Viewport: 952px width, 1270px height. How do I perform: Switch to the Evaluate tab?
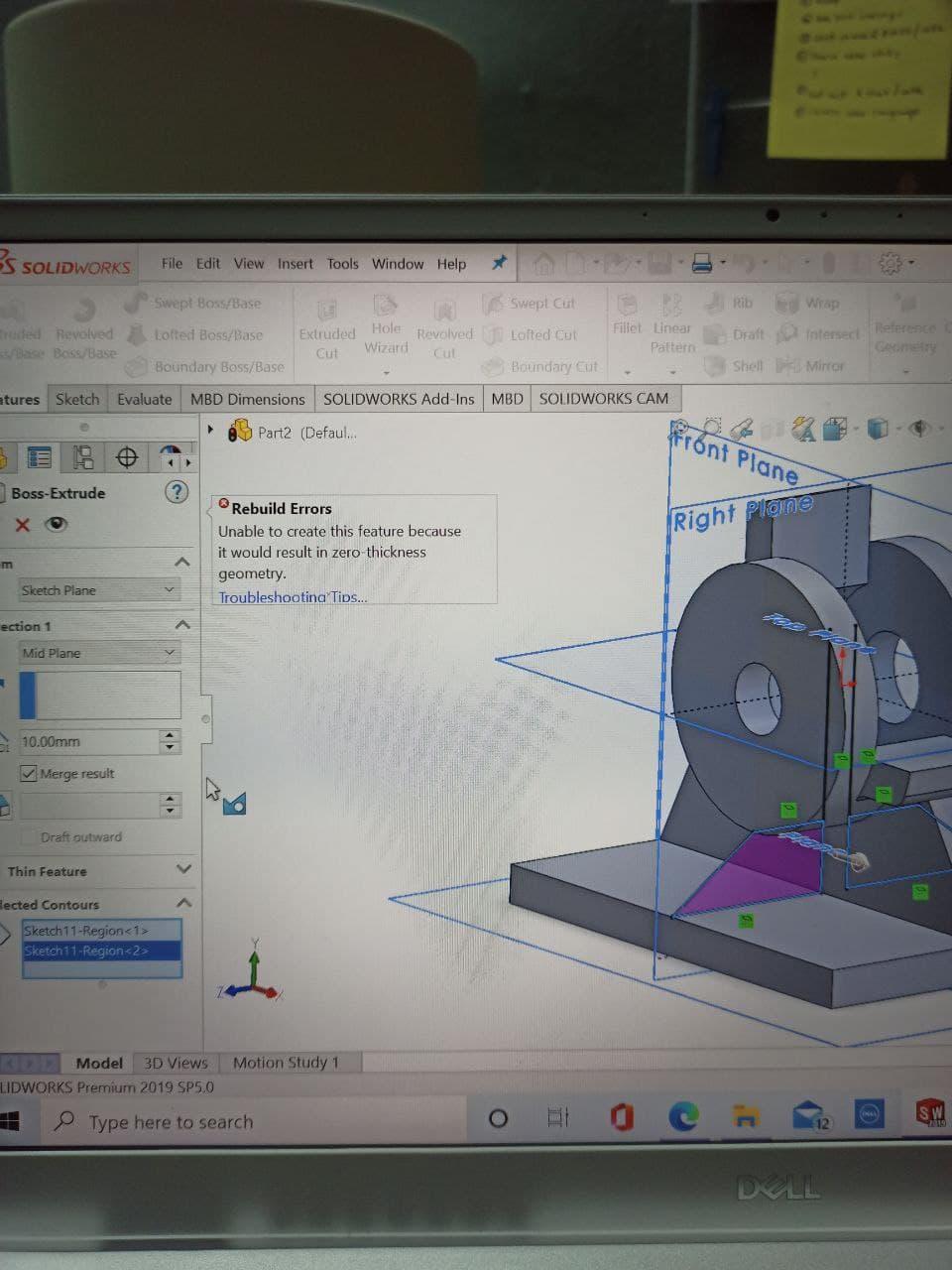[145, 399]
